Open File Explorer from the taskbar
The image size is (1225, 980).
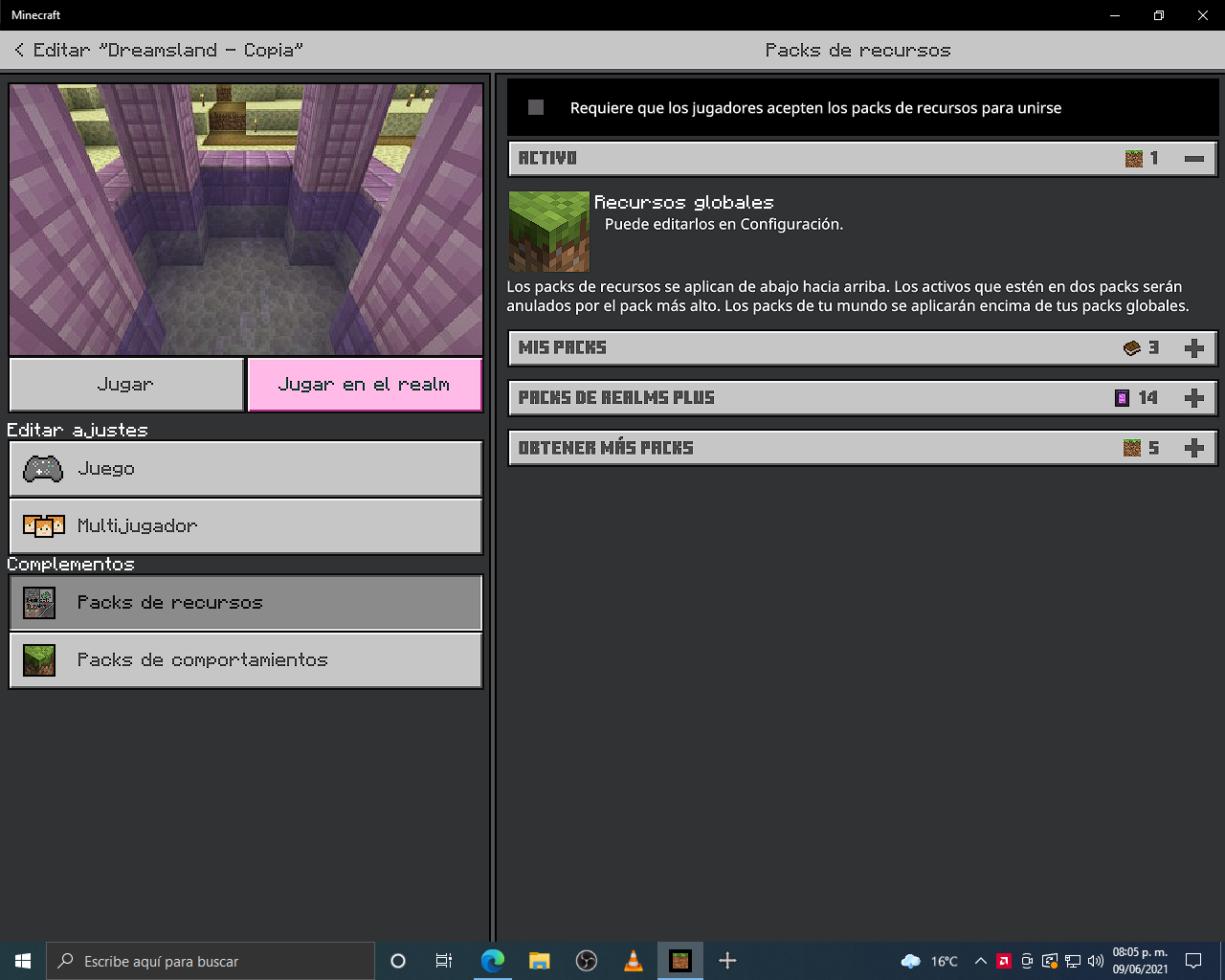pyautogui.click(x=540, y=961)
